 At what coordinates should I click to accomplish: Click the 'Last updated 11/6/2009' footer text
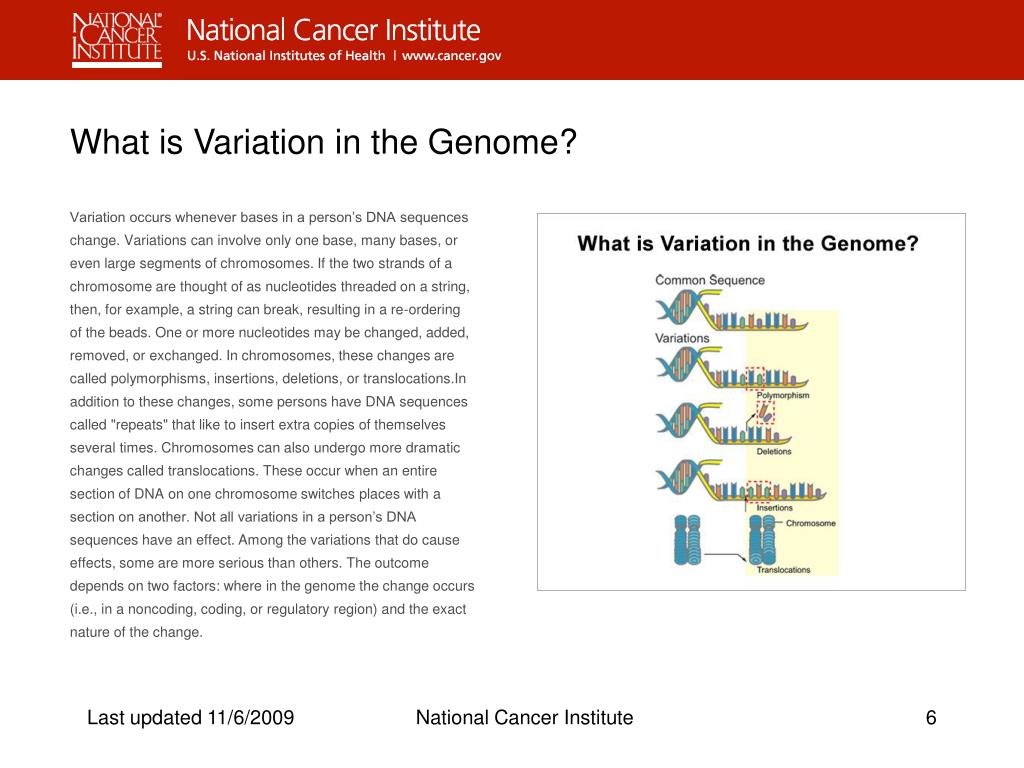point(191,718)
